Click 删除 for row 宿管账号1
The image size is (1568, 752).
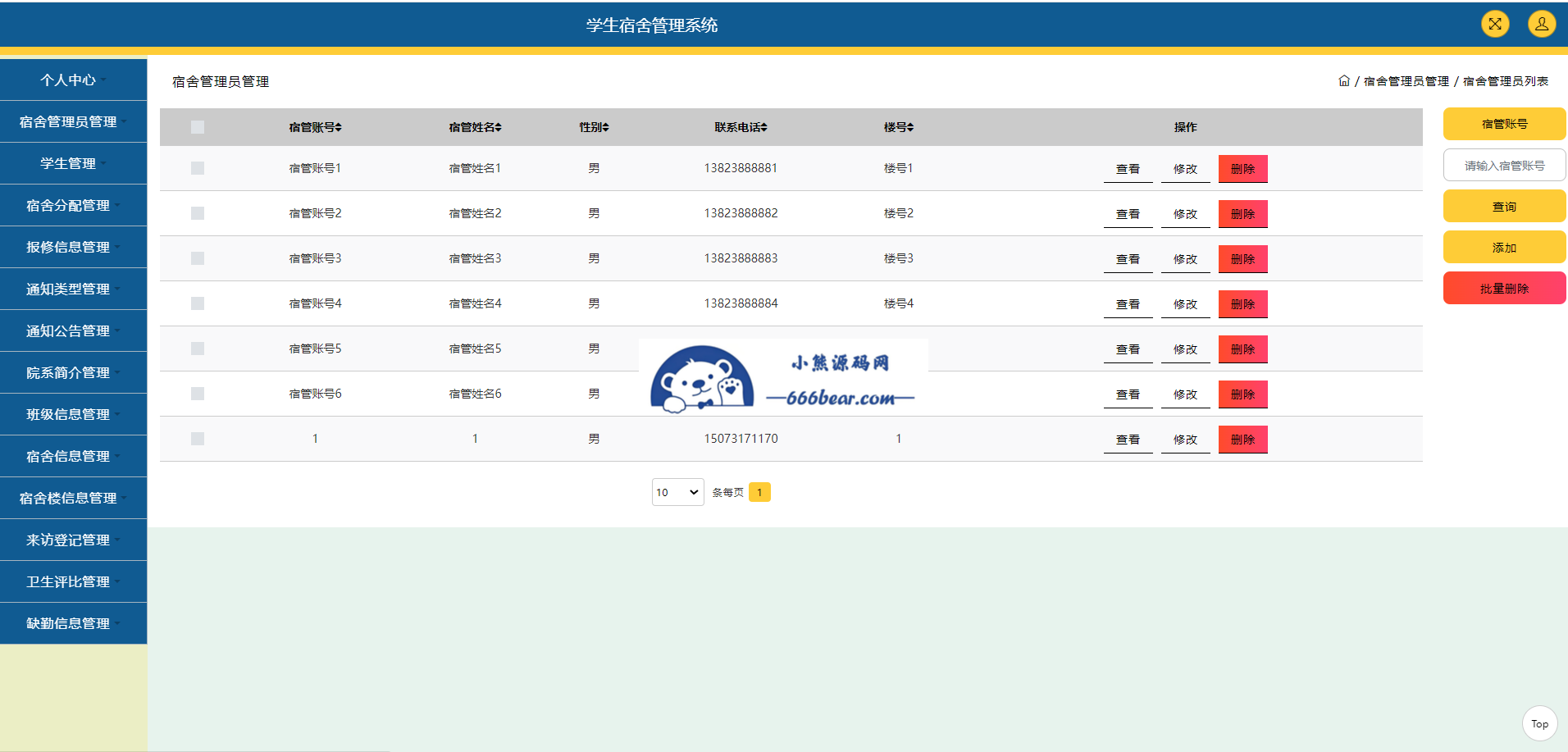coord(1242,169)
